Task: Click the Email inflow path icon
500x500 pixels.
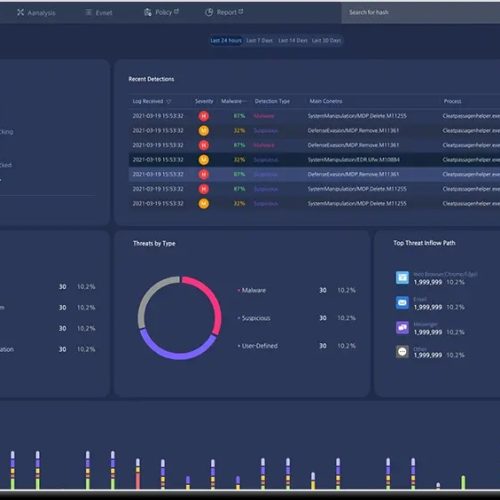Action: pos(402,303)
